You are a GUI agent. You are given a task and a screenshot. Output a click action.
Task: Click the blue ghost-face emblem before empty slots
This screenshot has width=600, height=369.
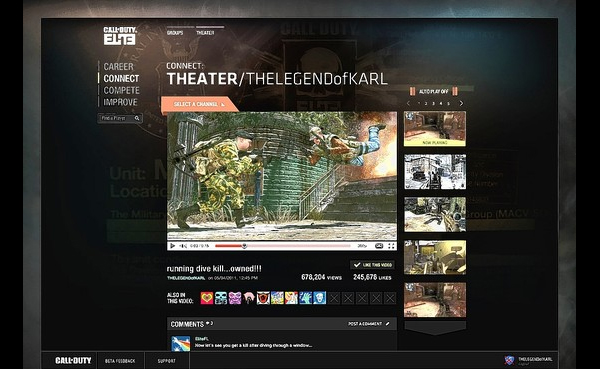pos(320,298)
